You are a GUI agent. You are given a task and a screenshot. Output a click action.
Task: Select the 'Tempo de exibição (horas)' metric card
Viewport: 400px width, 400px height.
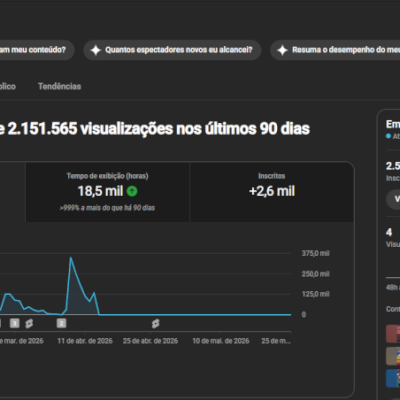[107, 192]
